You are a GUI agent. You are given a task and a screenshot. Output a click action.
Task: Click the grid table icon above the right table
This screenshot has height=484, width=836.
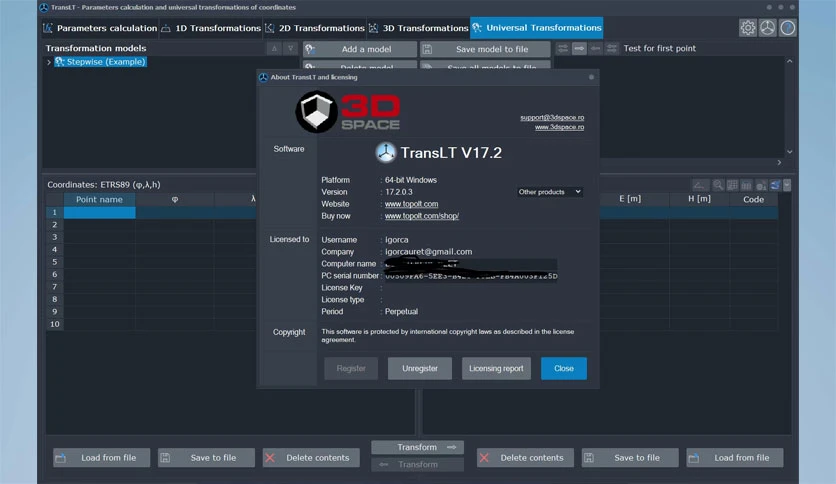(733, 185)
